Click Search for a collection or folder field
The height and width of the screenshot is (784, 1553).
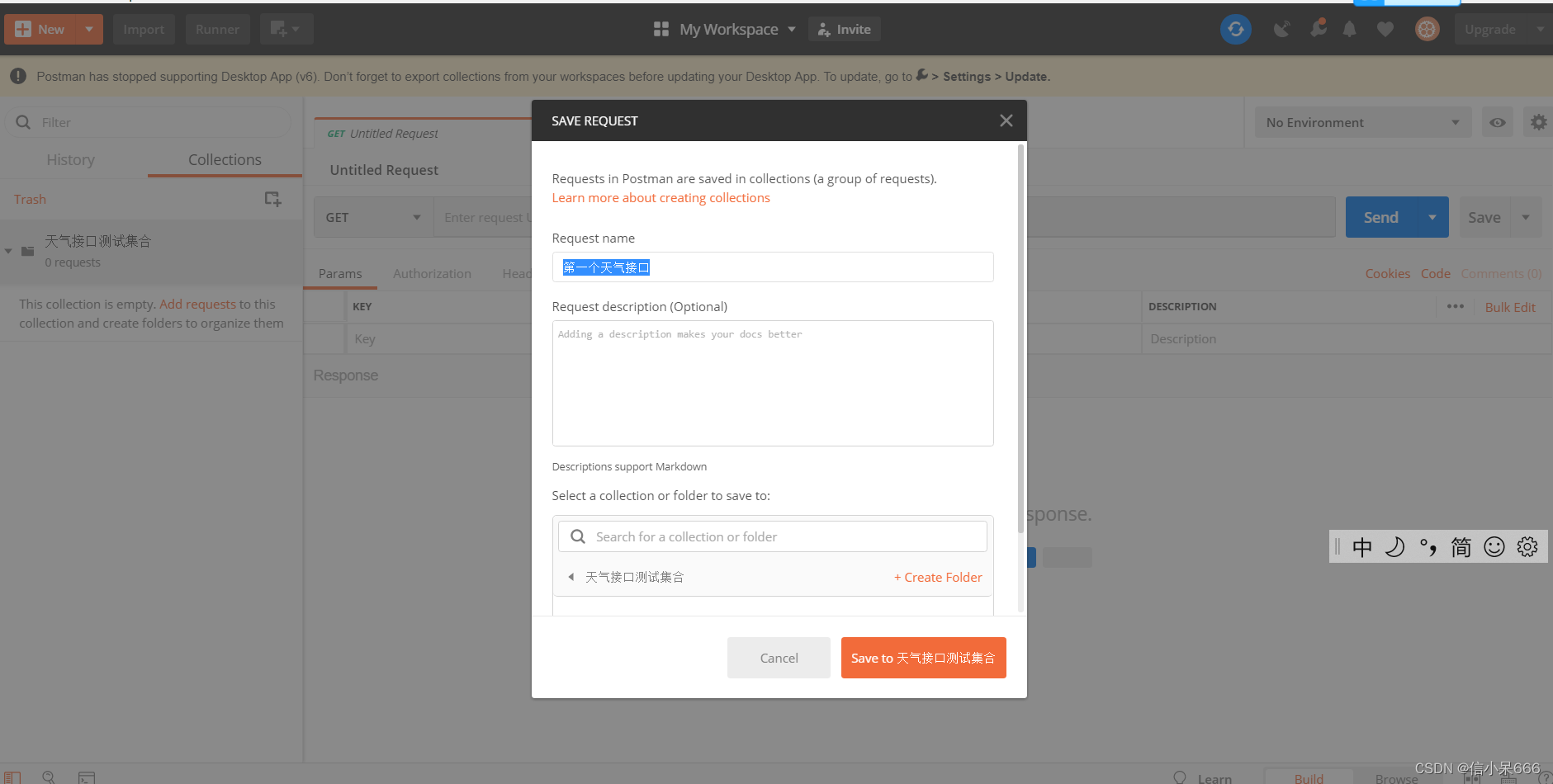pyautogui.click(x=773, y=536)
